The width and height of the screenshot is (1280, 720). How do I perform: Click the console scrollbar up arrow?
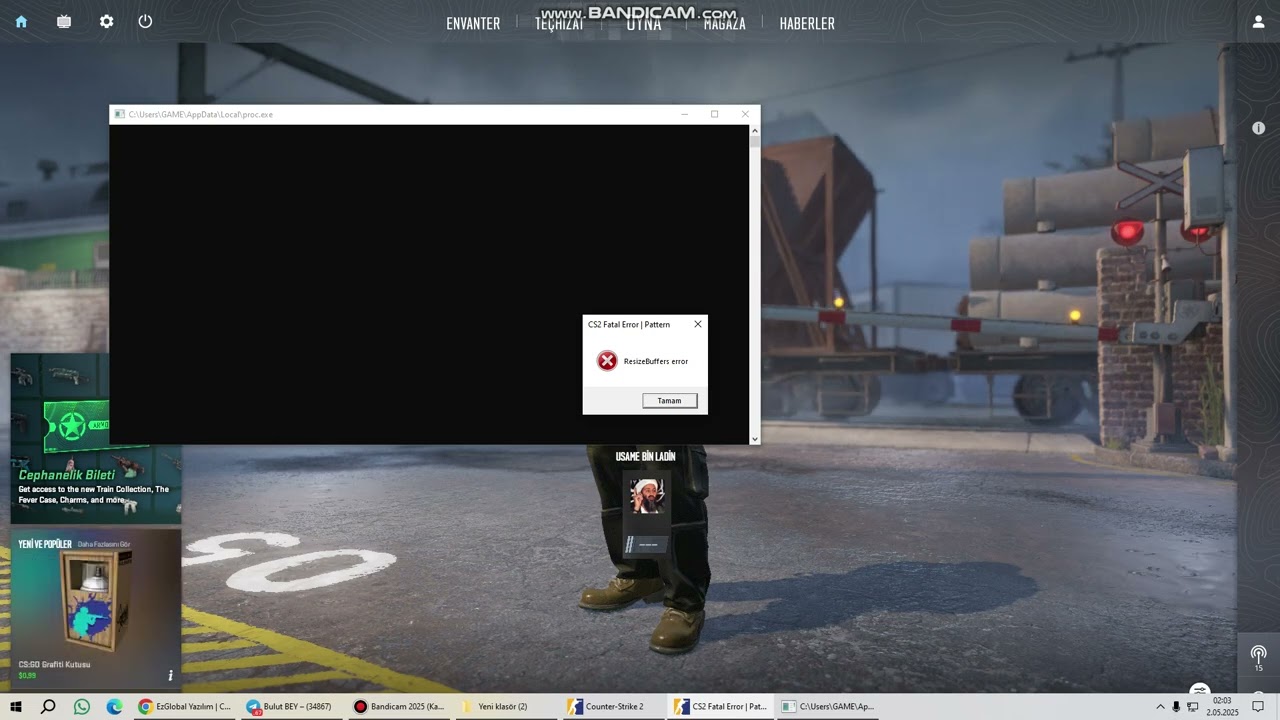(754, 130)
